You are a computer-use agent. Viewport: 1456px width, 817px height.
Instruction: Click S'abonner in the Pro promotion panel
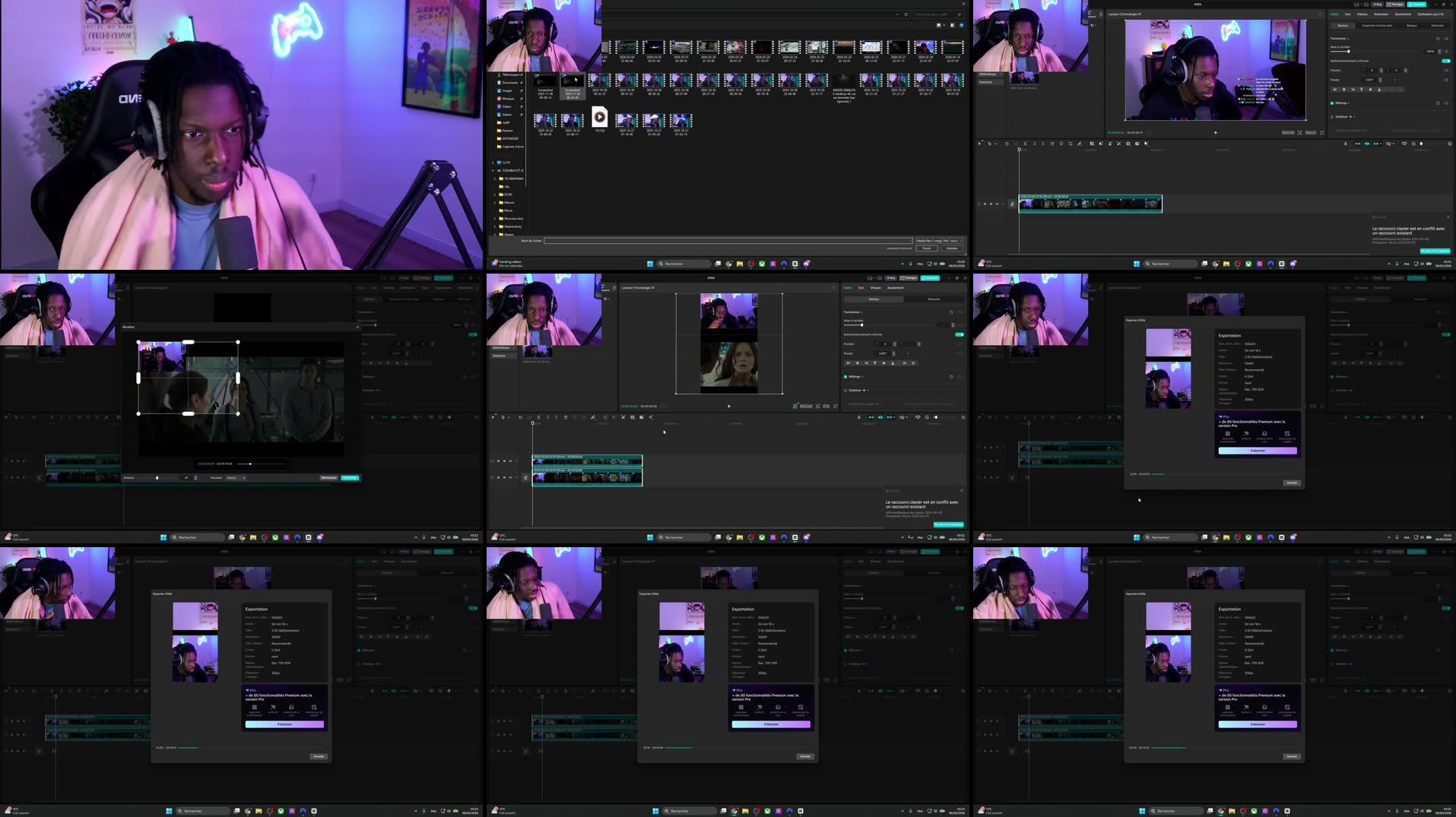tap(1258, 451)
